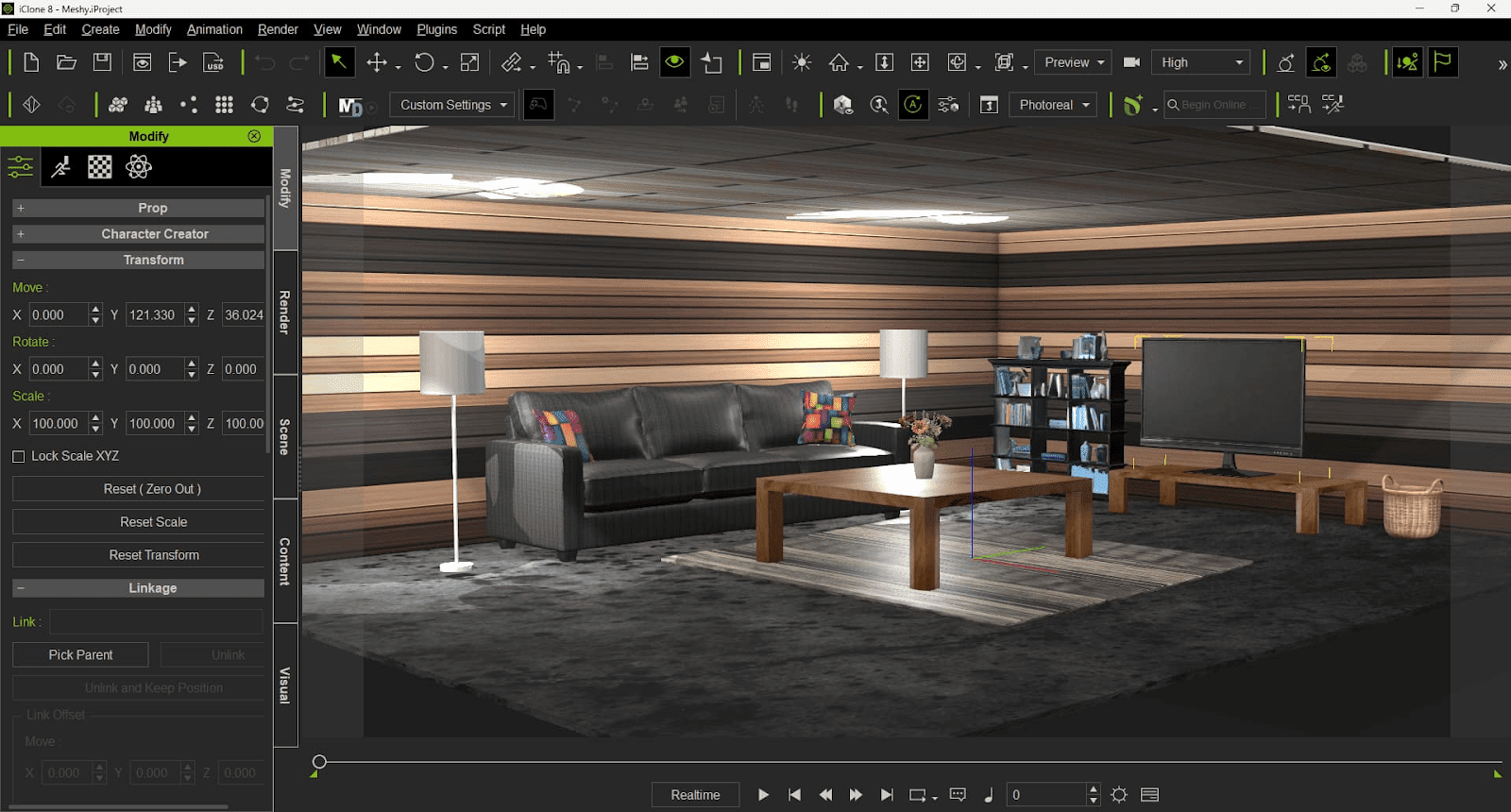Image resolution: width=1511 pixels, height=812 pixels.
Task: Open the Animation menu
Action: (214, 29)
